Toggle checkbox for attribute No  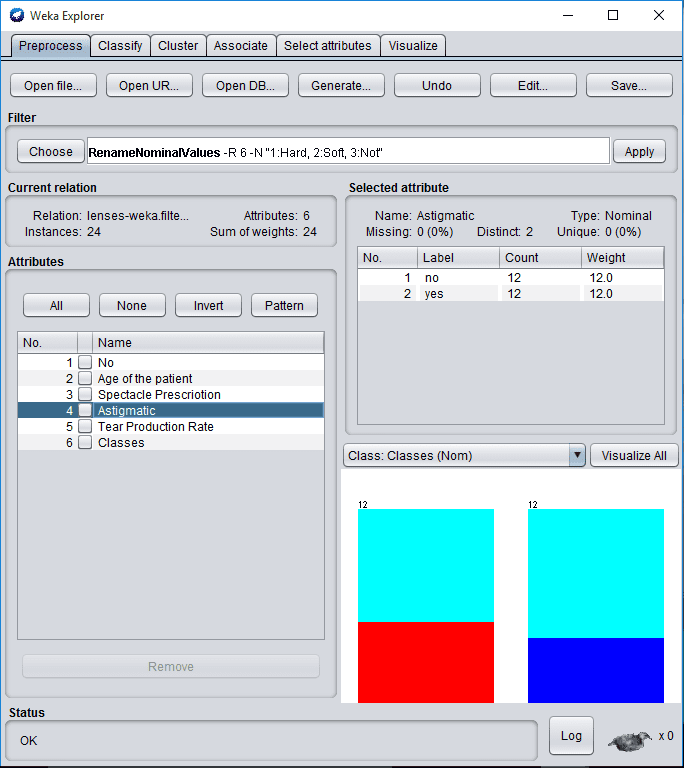click(85, 362)
